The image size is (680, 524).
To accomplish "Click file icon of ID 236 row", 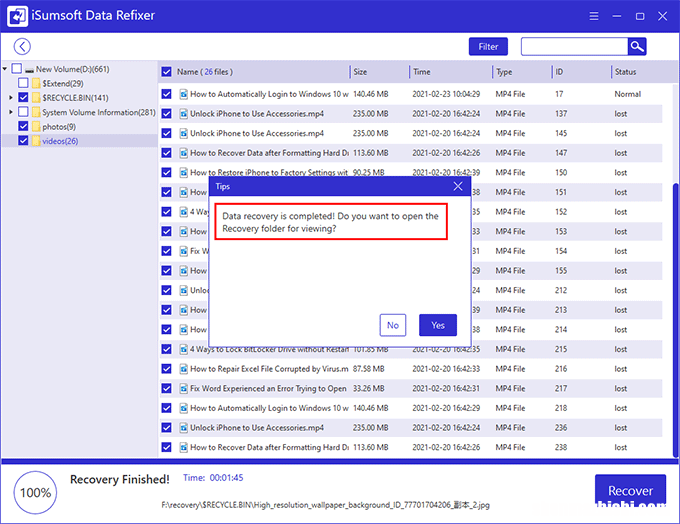I will click(x=184, y=428).
